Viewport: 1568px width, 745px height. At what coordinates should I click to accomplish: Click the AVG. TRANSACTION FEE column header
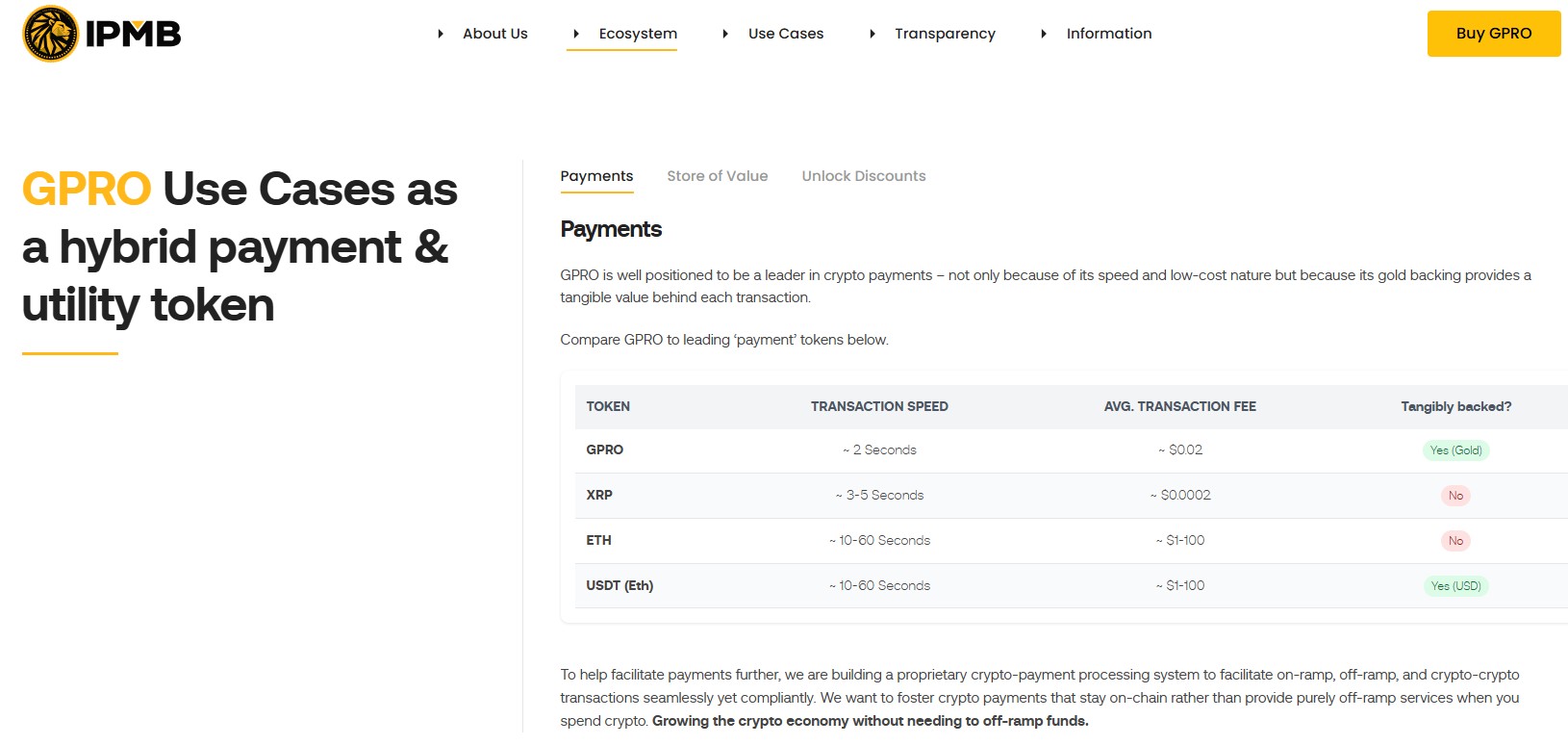[1180, 406]
